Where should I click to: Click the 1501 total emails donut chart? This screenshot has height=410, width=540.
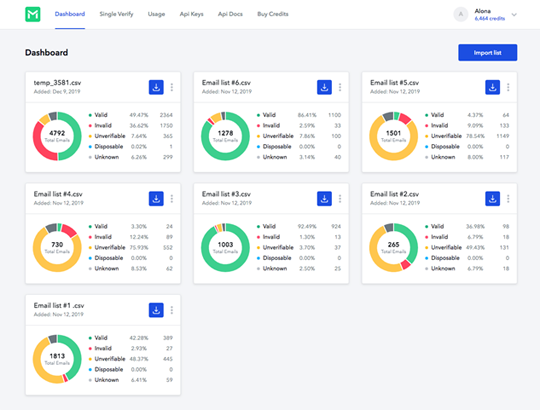[394, 136]
